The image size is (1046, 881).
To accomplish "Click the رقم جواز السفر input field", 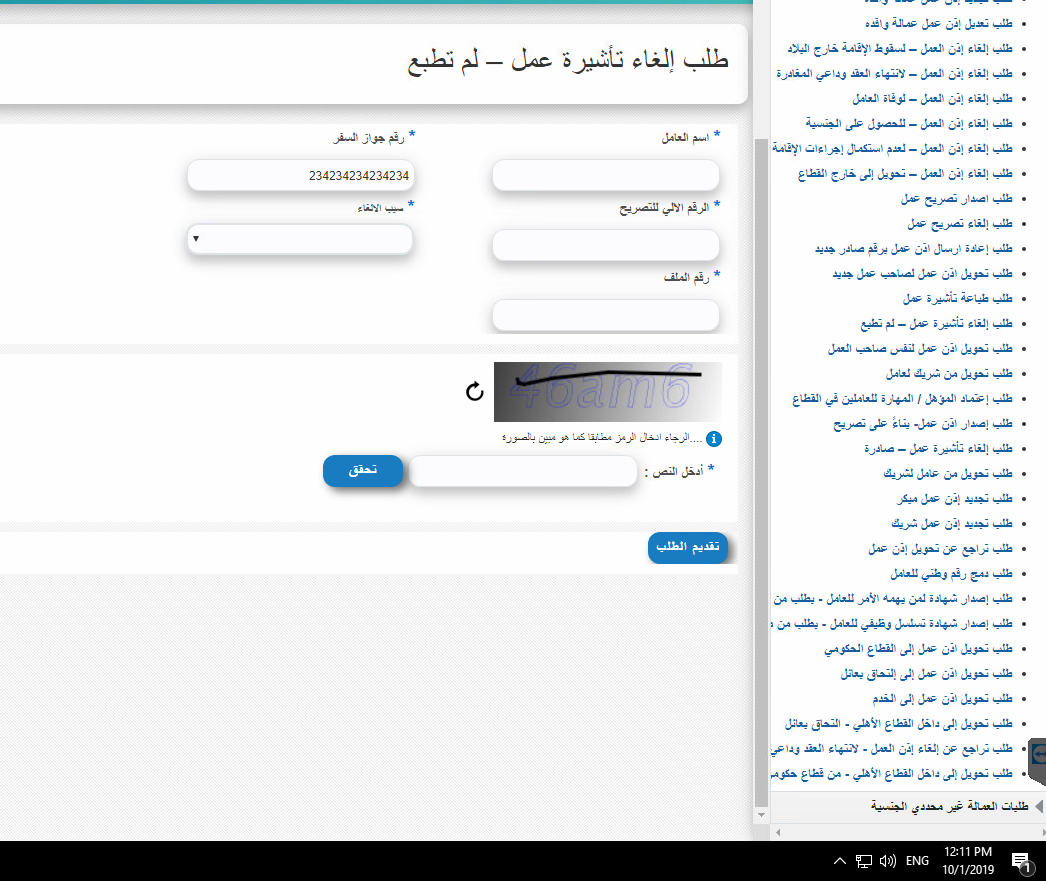I will tap(301, 175).
